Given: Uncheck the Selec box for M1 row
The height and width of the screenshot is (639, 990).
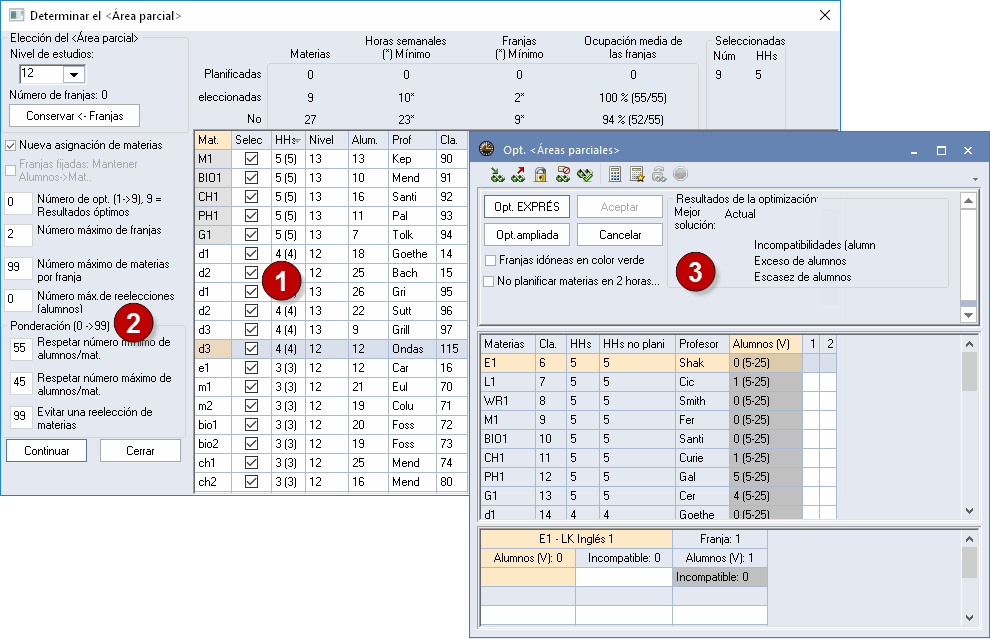Looking at the screenshot, I should 251,158.
